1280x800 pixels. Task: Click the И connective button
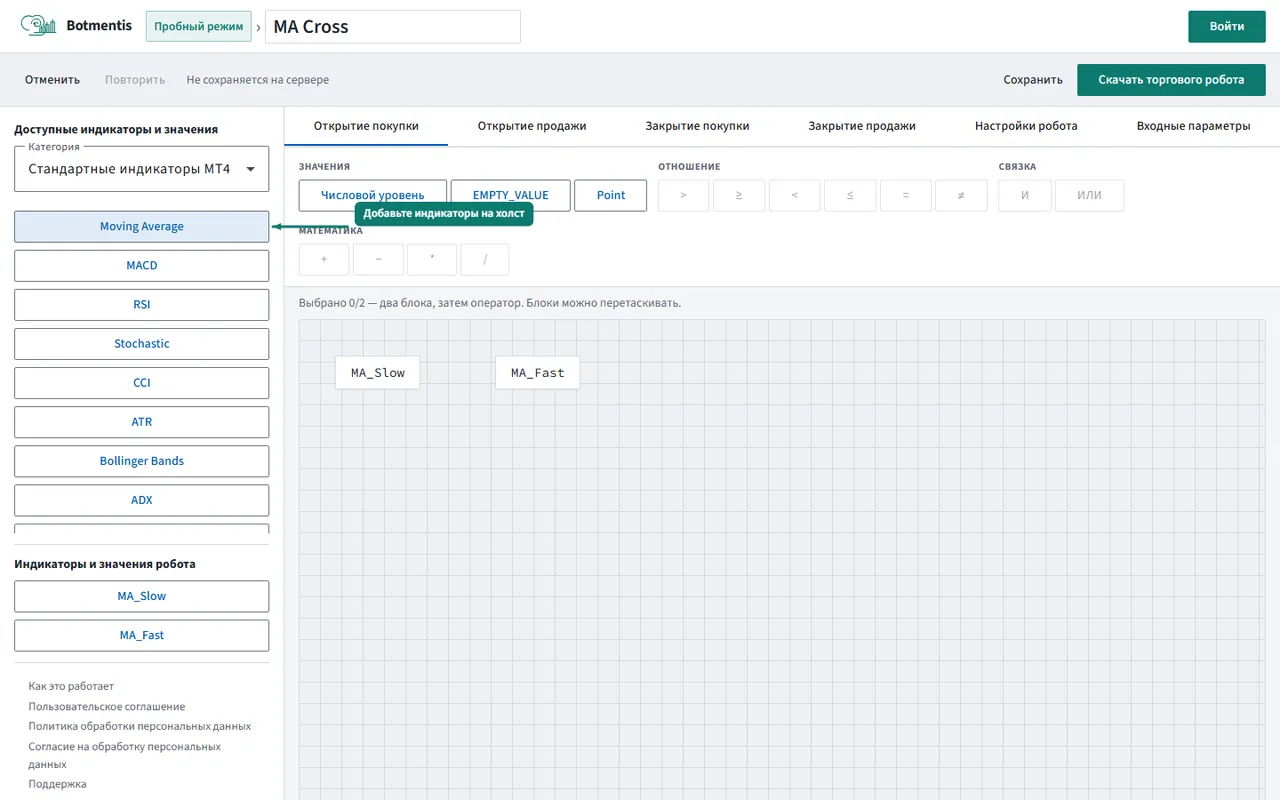[x=1025, y=195]
